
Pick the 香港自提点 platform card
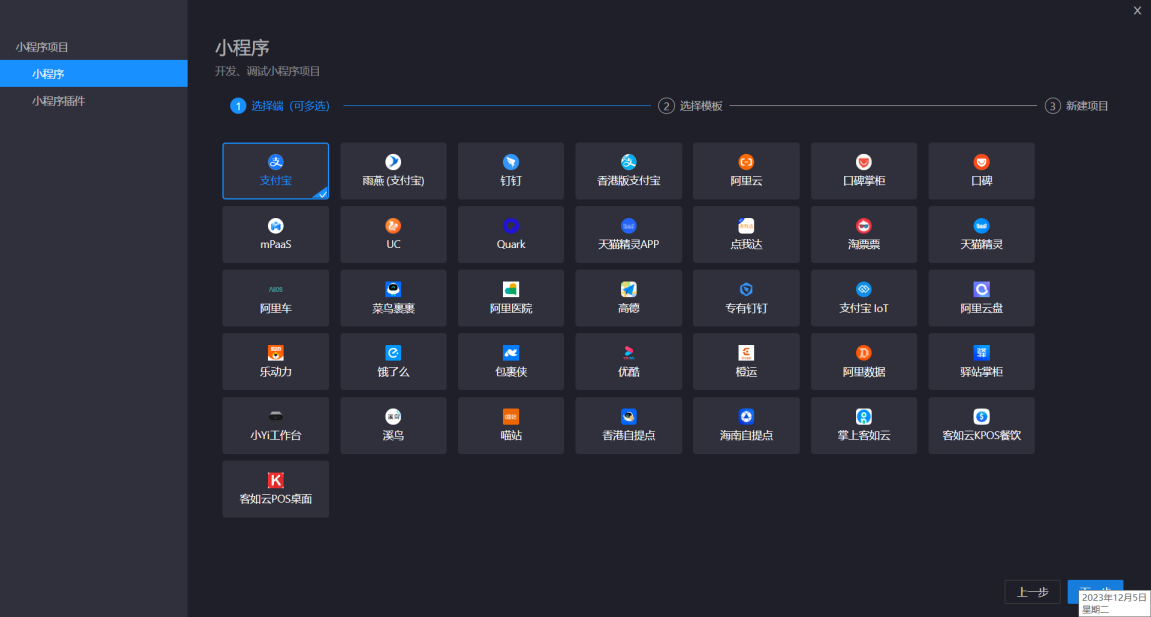click(628, 426)
